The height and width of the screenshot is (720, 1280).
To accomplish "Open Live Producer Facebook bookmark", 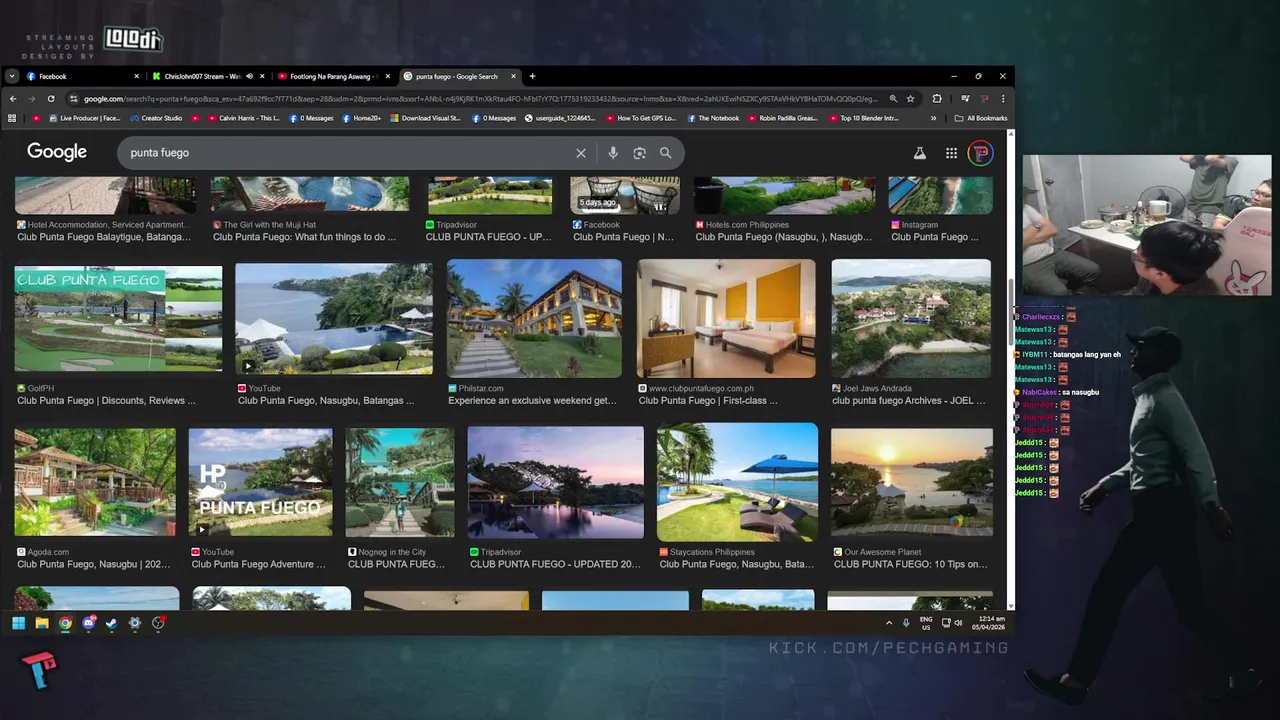I will coord(84,118).
